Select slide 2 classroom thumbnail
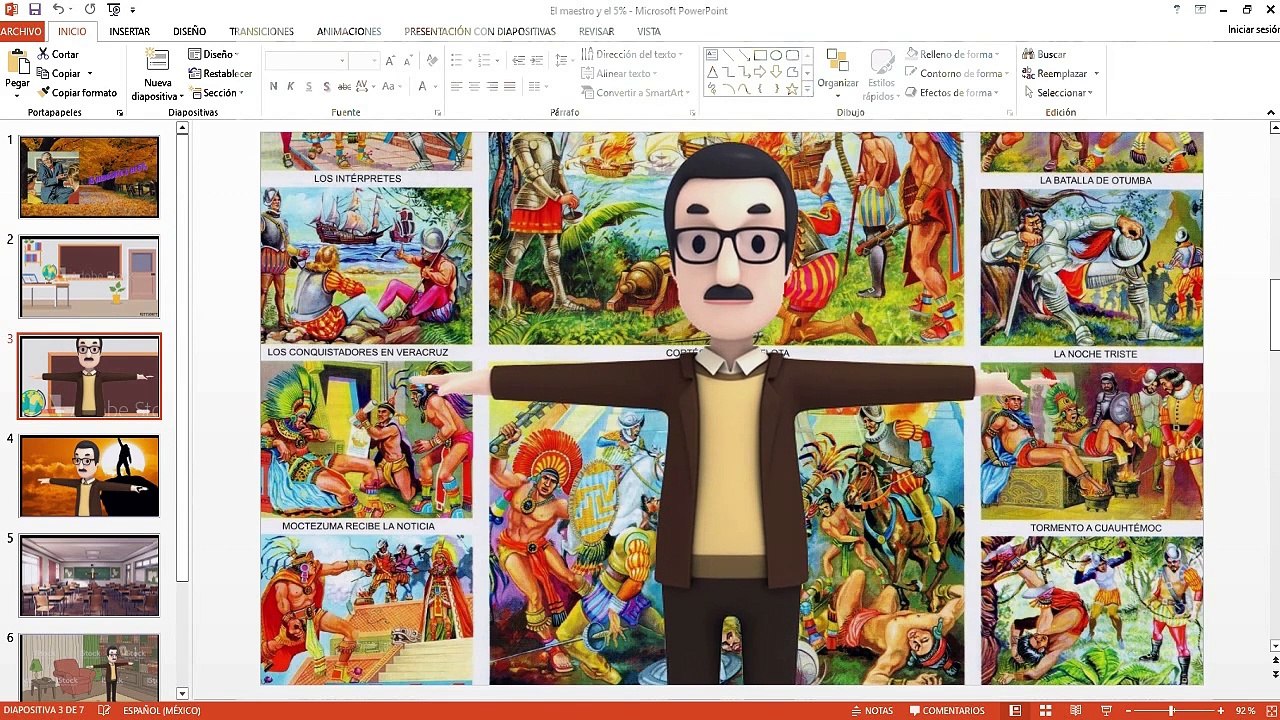 point(89,277)
